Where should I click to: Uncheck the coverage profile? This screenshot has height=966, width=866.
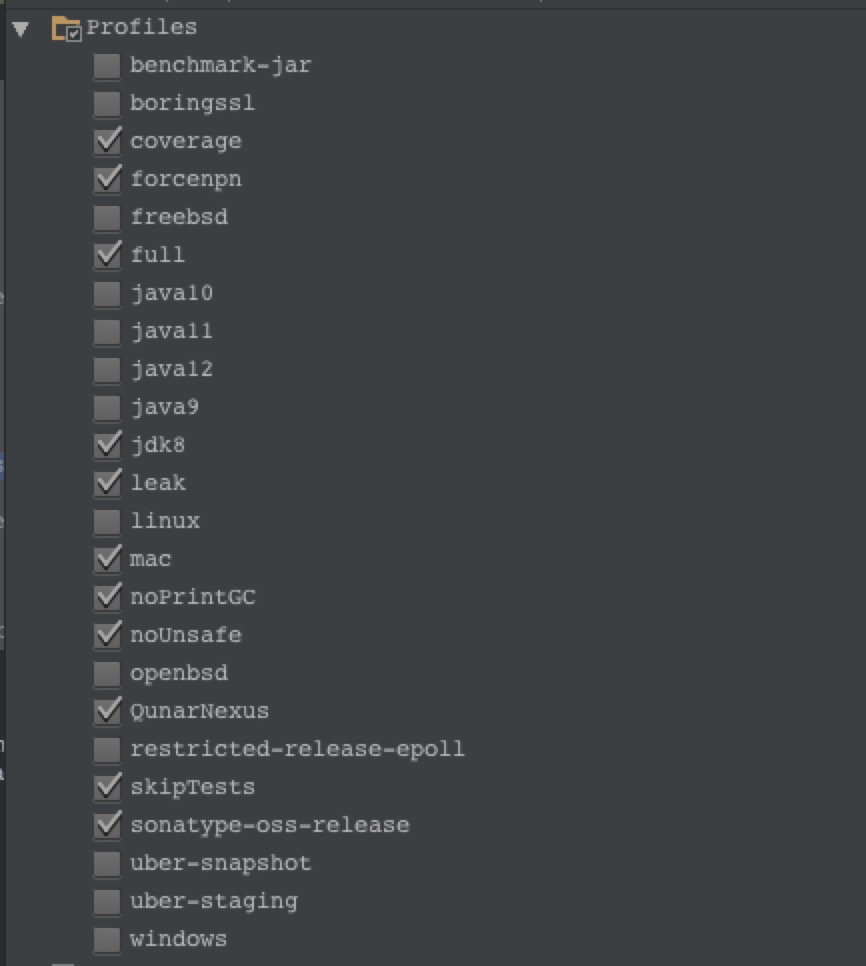click(107, 142)
